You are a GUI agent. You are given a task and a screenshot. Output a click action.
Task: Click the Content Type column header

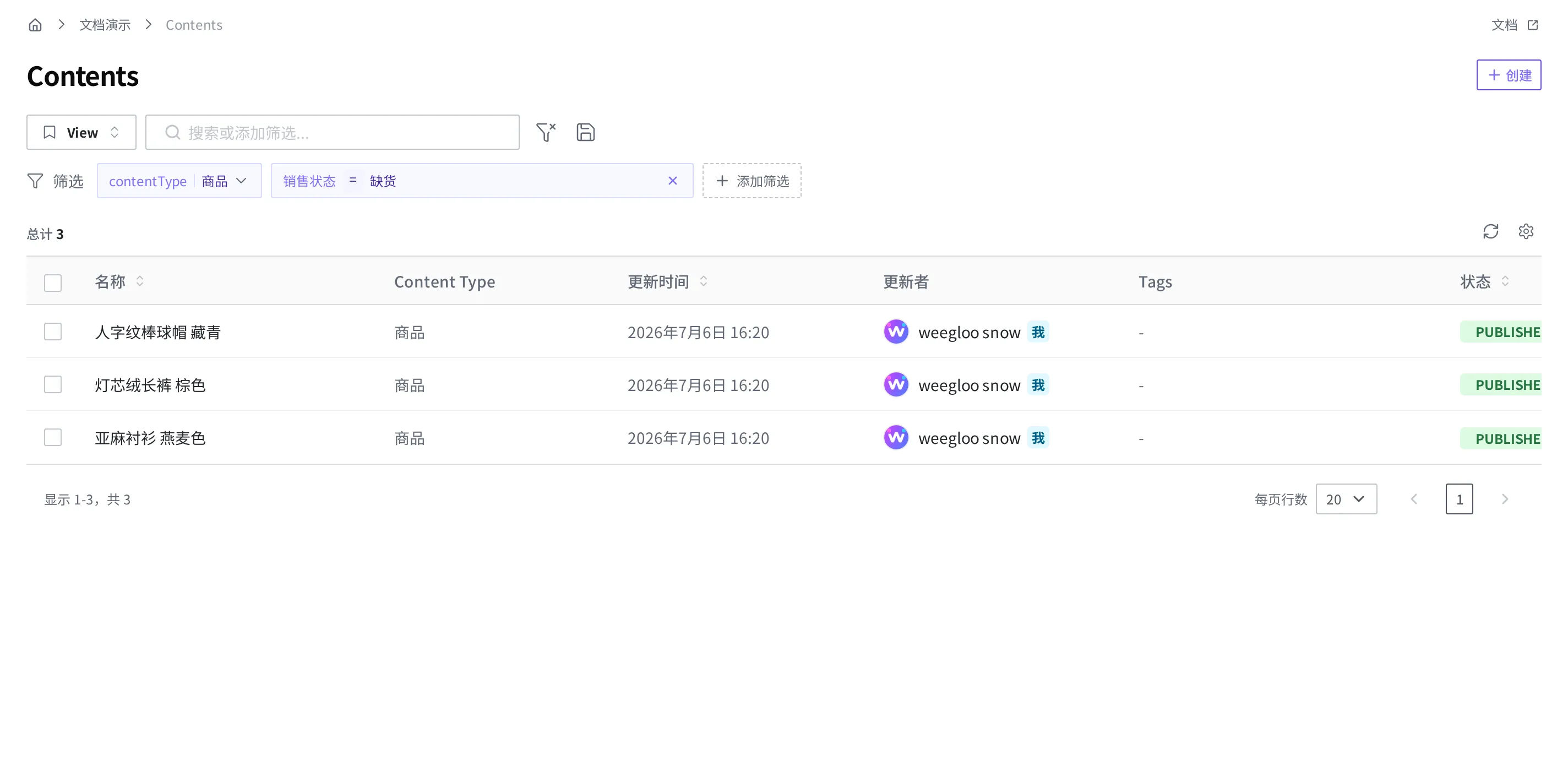(444, 281)
